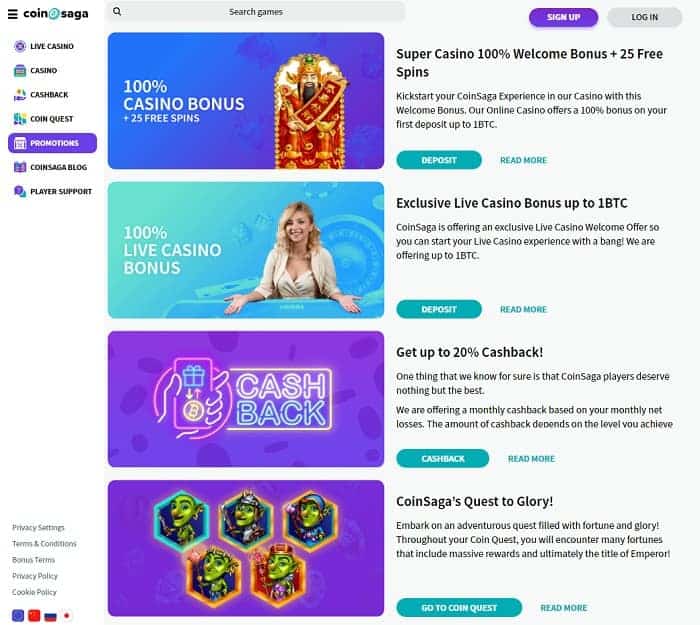Switch language with the Chinese flag
This screenshot has width=700, height=625.
pos(34,616)
